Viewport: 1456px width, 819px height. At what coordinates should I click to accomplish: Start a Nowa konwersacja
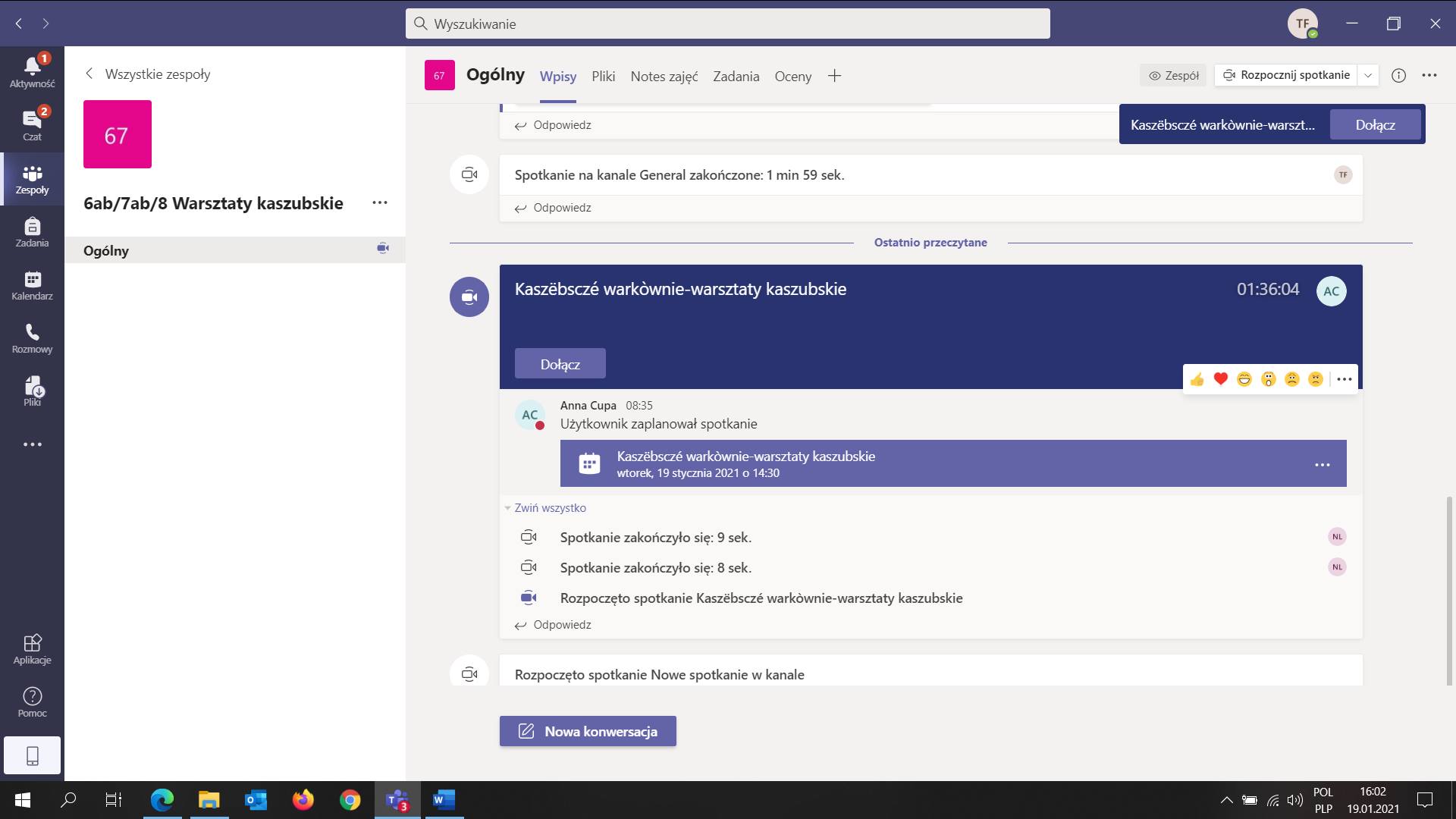588,731
